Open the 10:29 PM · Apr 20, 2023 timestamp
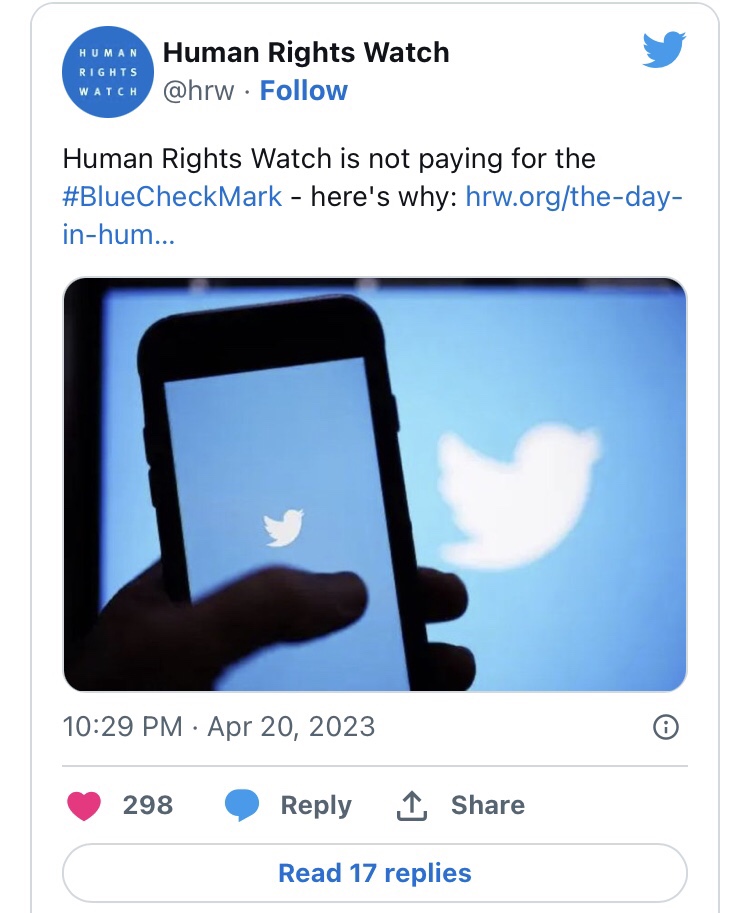Image resolution: width=750 pixels, height=913 pixels. [218, 726]
